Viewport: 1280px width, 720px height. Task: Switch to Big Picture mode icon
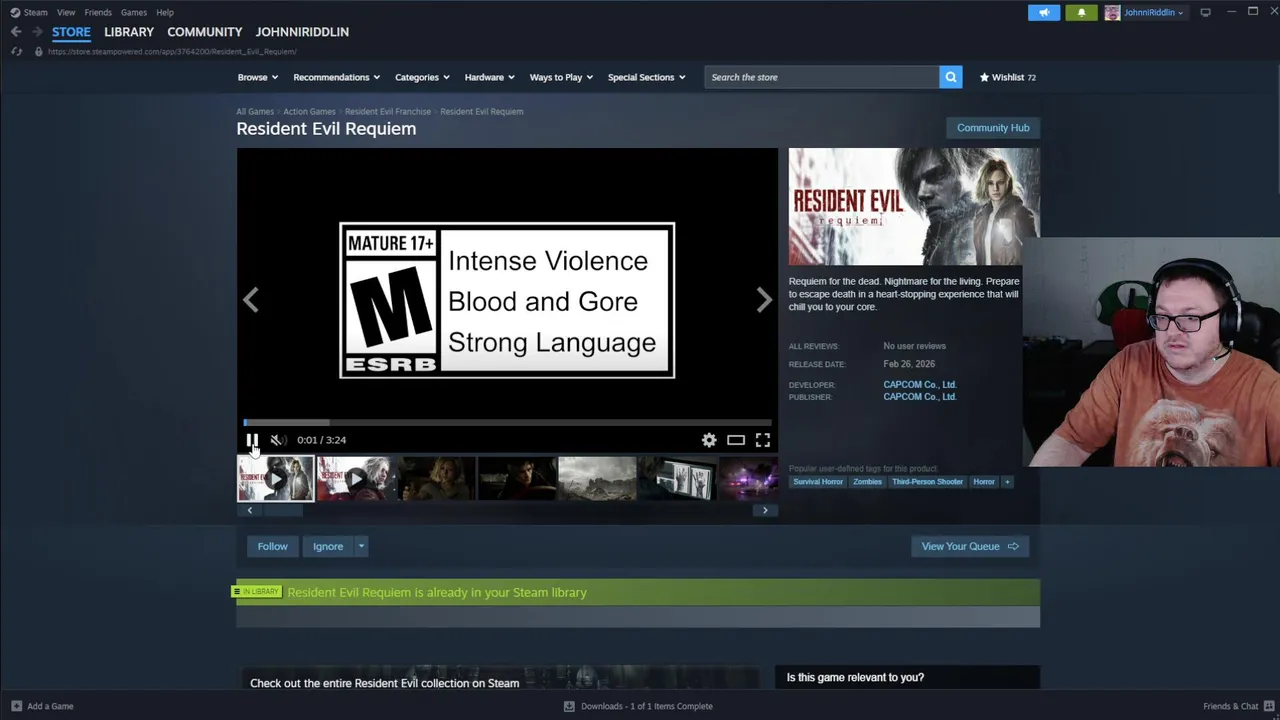point(1205,12)
